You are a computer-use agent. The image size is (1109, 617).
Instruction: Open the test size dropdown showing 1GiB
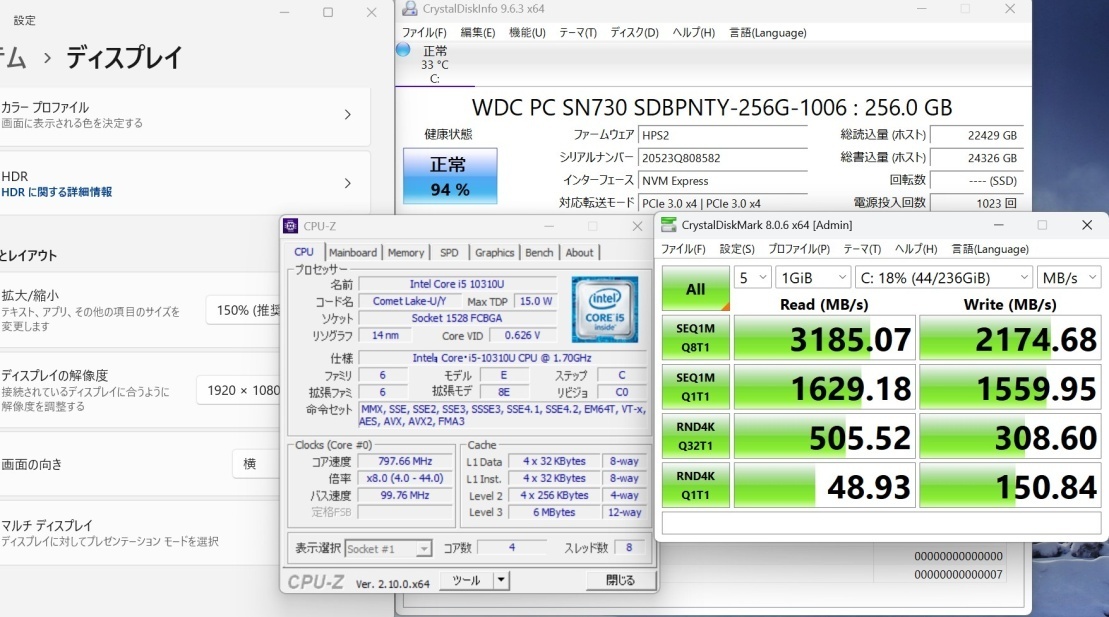pyautogui.click(x=813, y=278)
